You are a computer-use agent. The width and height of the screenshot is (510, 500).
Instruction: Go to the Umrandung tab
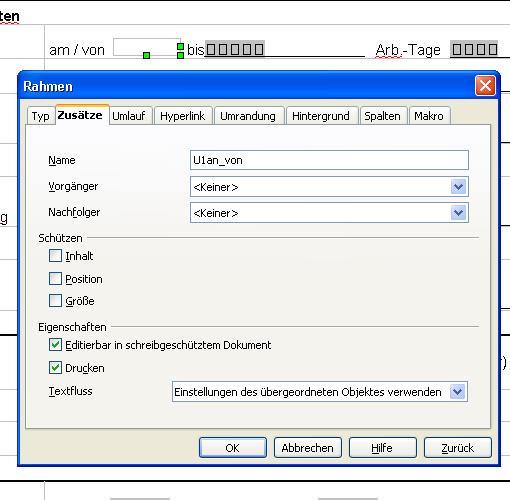248,116
